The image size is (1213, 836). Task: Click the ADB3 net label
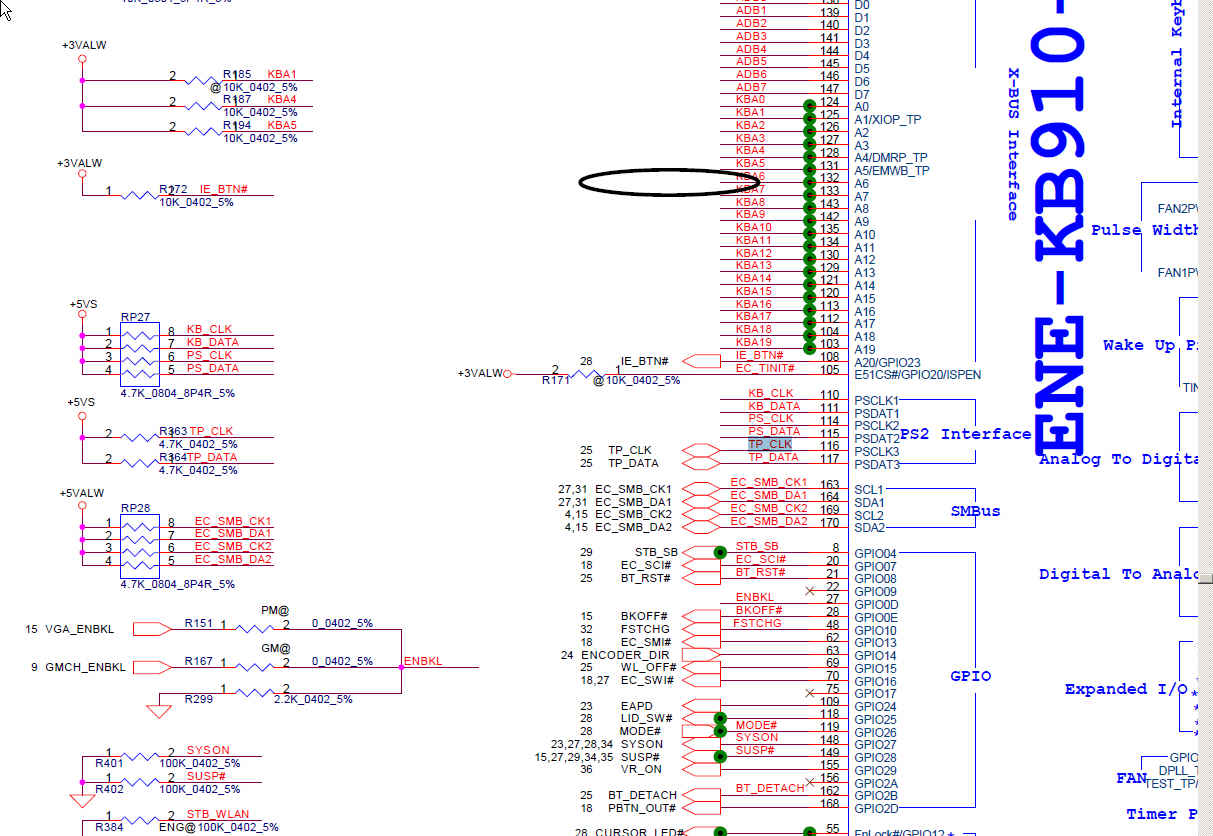click(751, 36)
